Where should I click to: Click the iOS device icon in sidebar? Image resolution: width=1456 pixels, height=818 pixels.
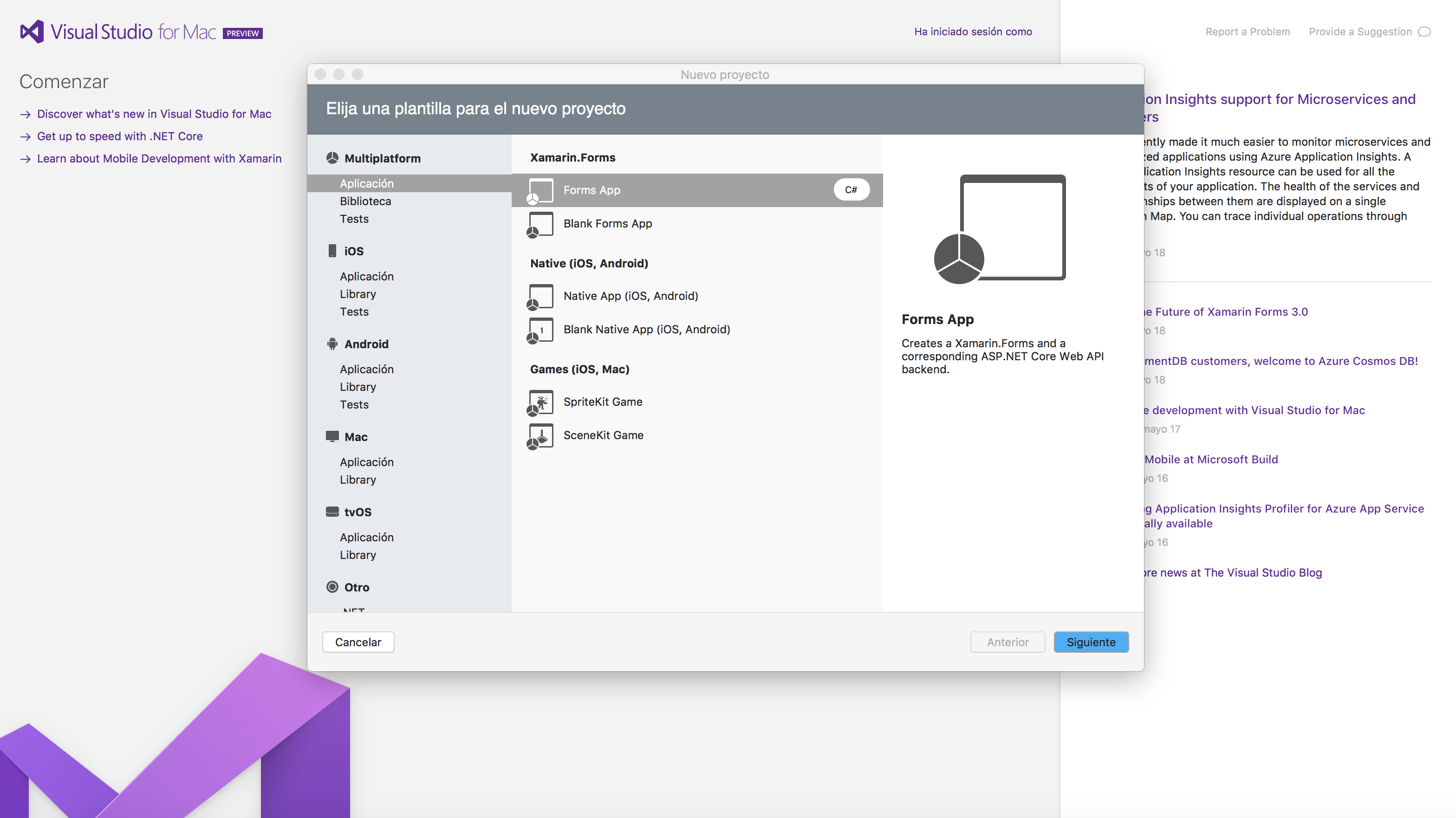(332, 251)
